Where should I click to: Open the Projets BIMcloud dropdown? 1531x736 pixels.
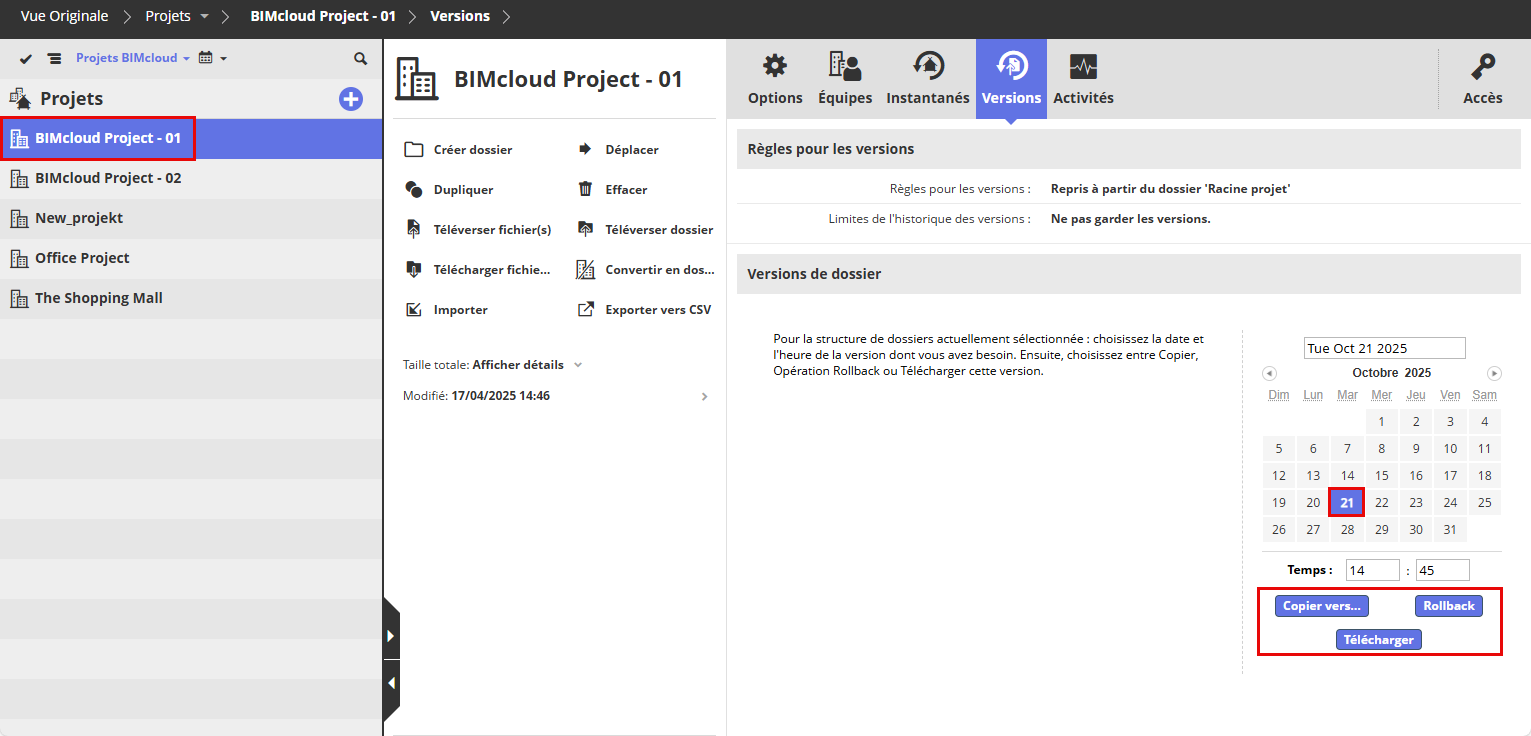point(133,58)
